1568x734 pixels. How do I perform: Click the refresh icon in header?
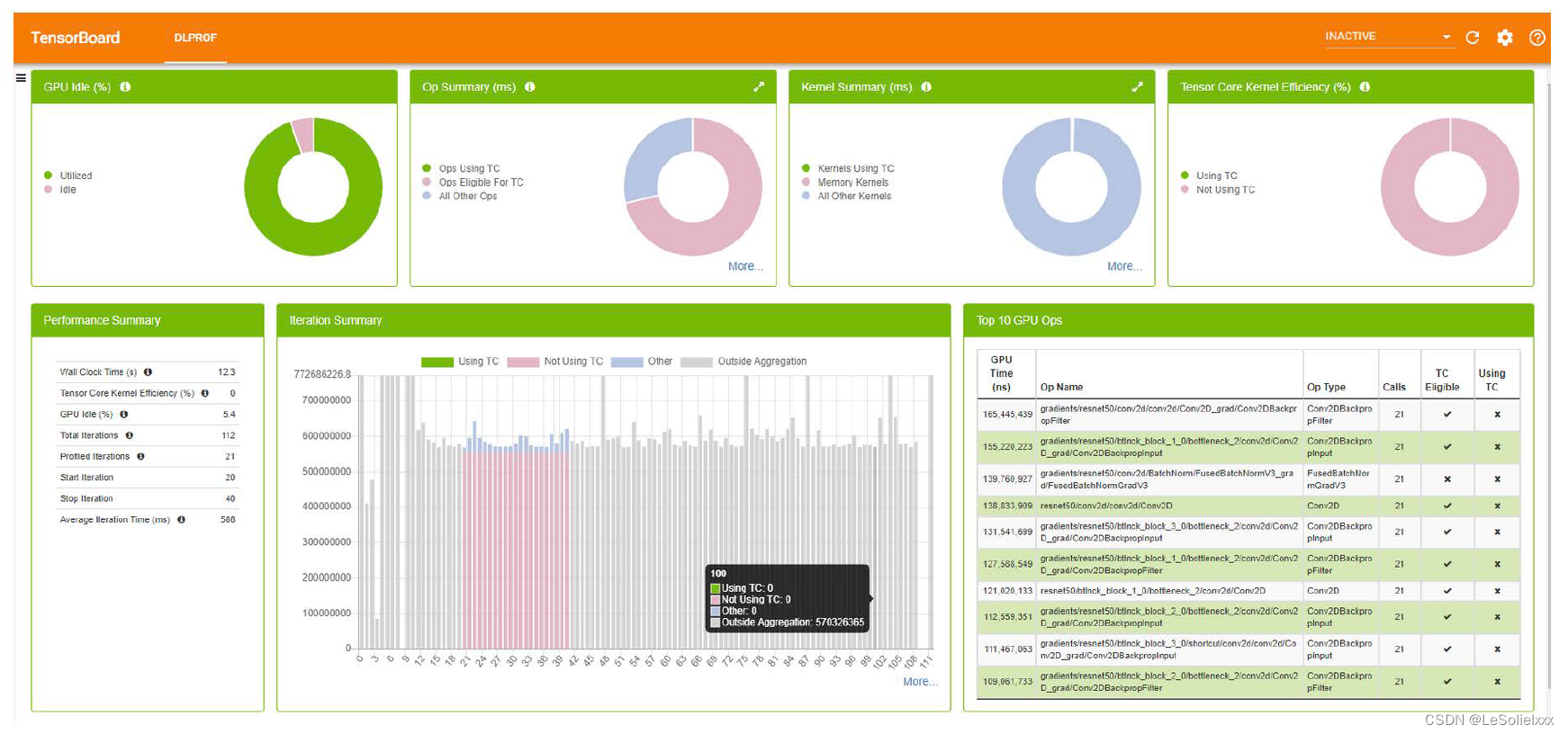1473,38
